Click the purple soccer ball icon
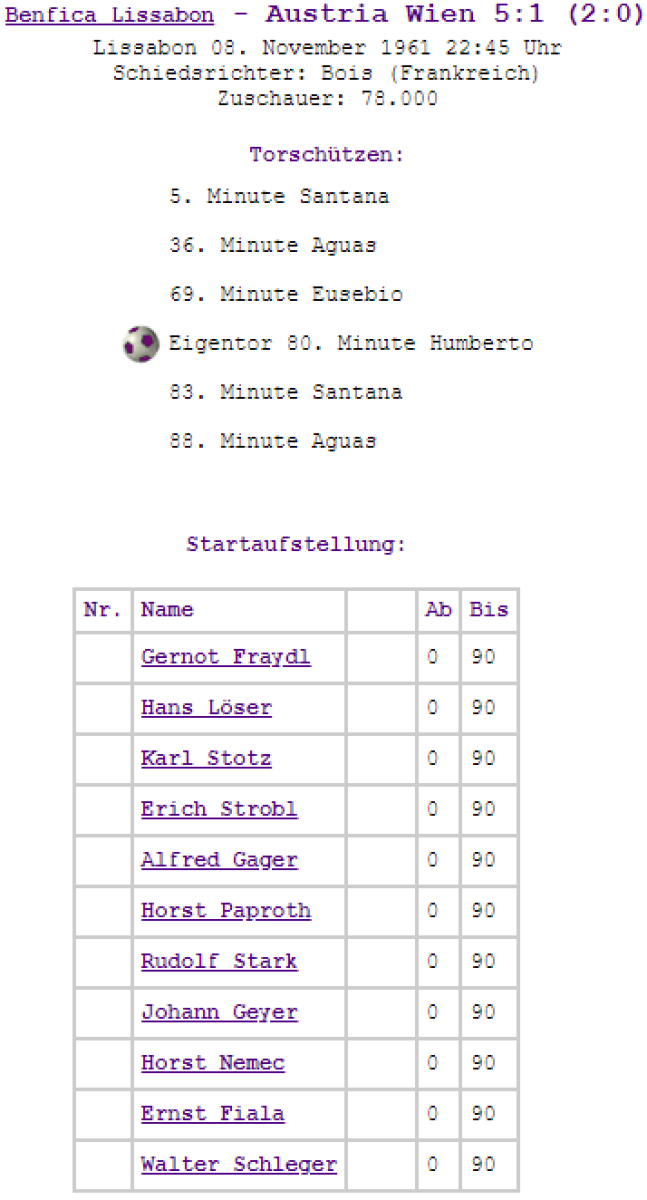Viewport: 647px width, 1200px height. coord(141,344)
